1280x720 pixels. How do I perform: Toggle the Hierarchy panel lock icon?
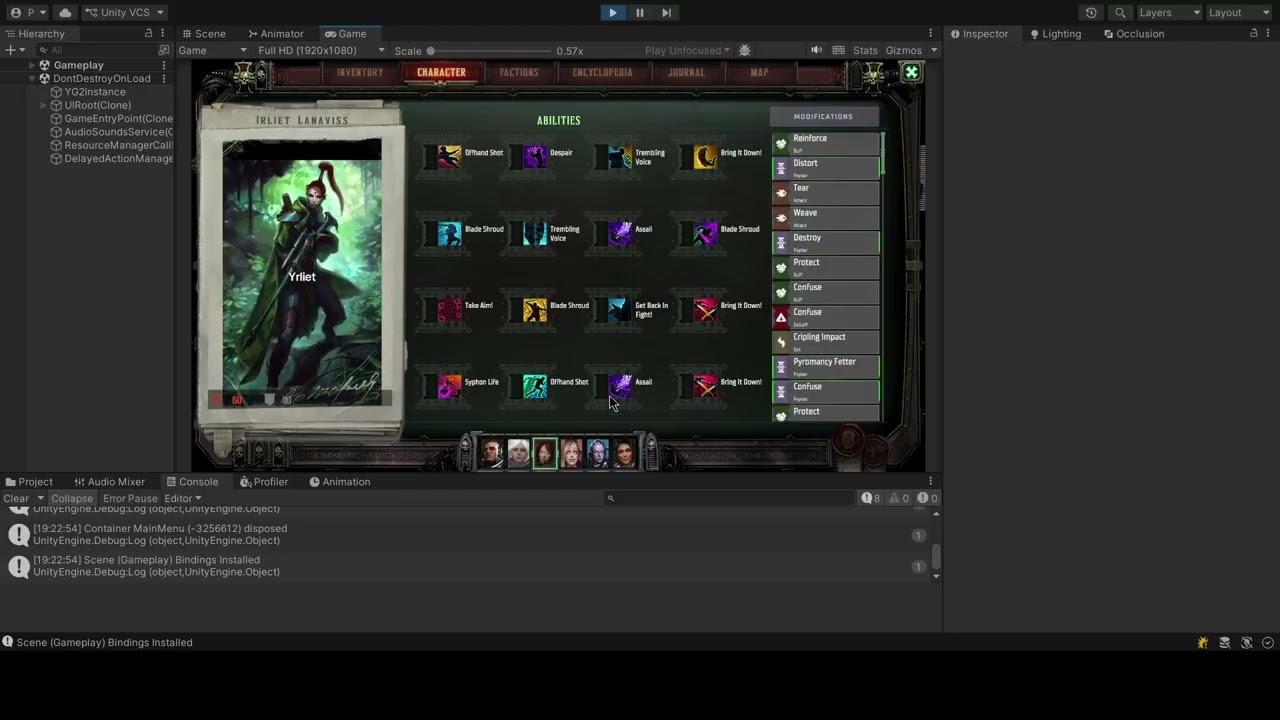pyautogui.click(x=148, y=34)
